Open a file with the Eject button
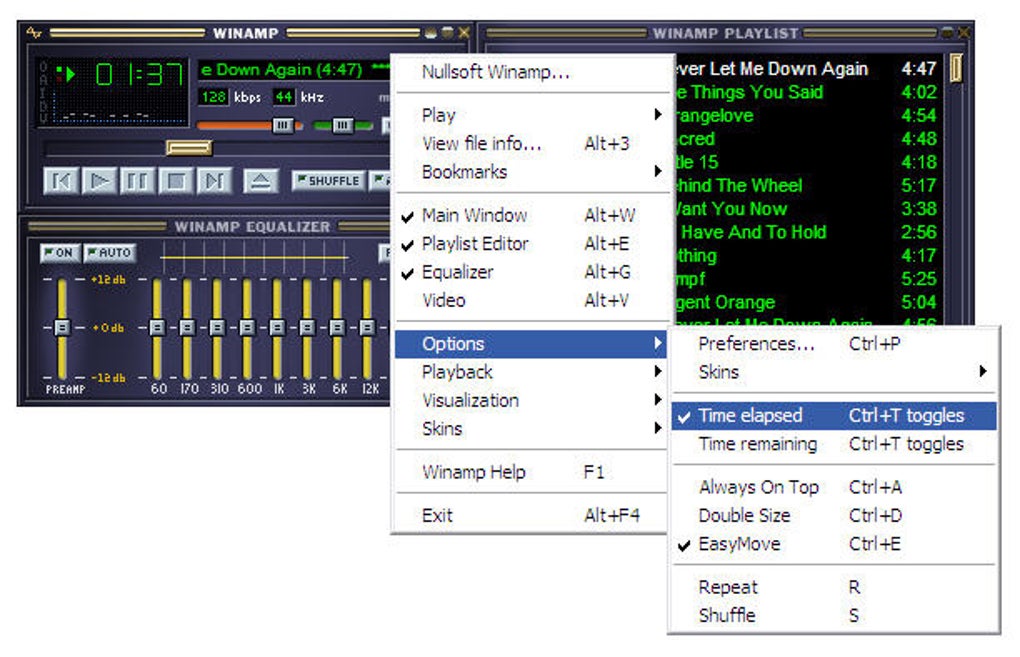Screen dimensions: 1020x657 pos(261,181)
